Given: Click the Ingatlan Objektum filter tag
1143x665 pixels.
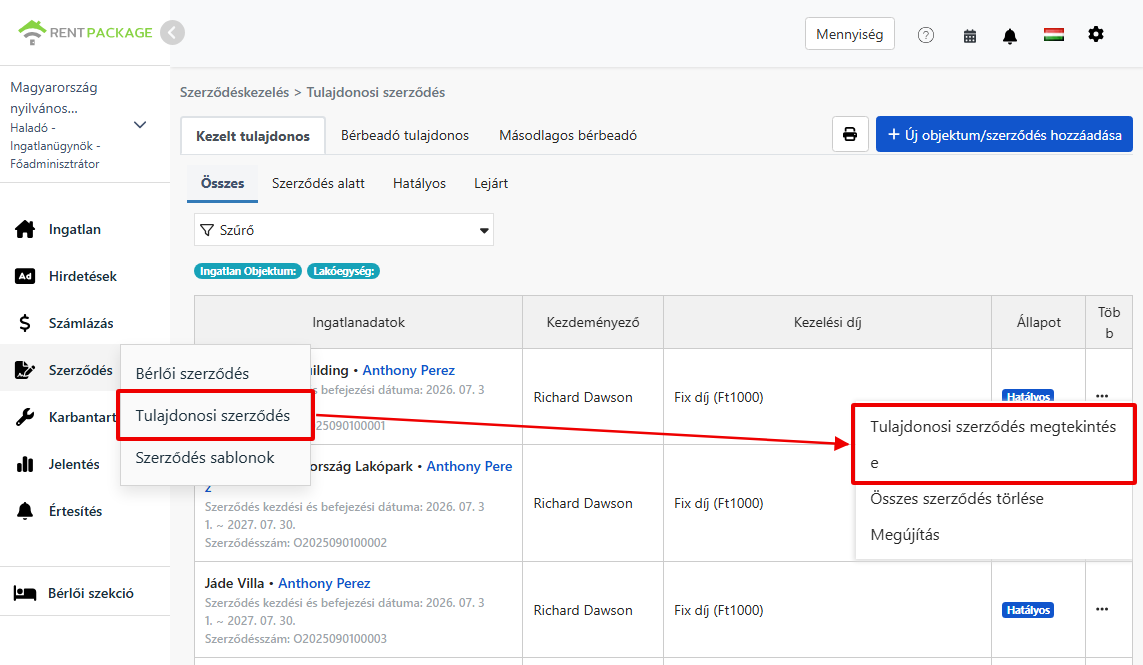Looking at the screenshot, I should pos(248,271).
